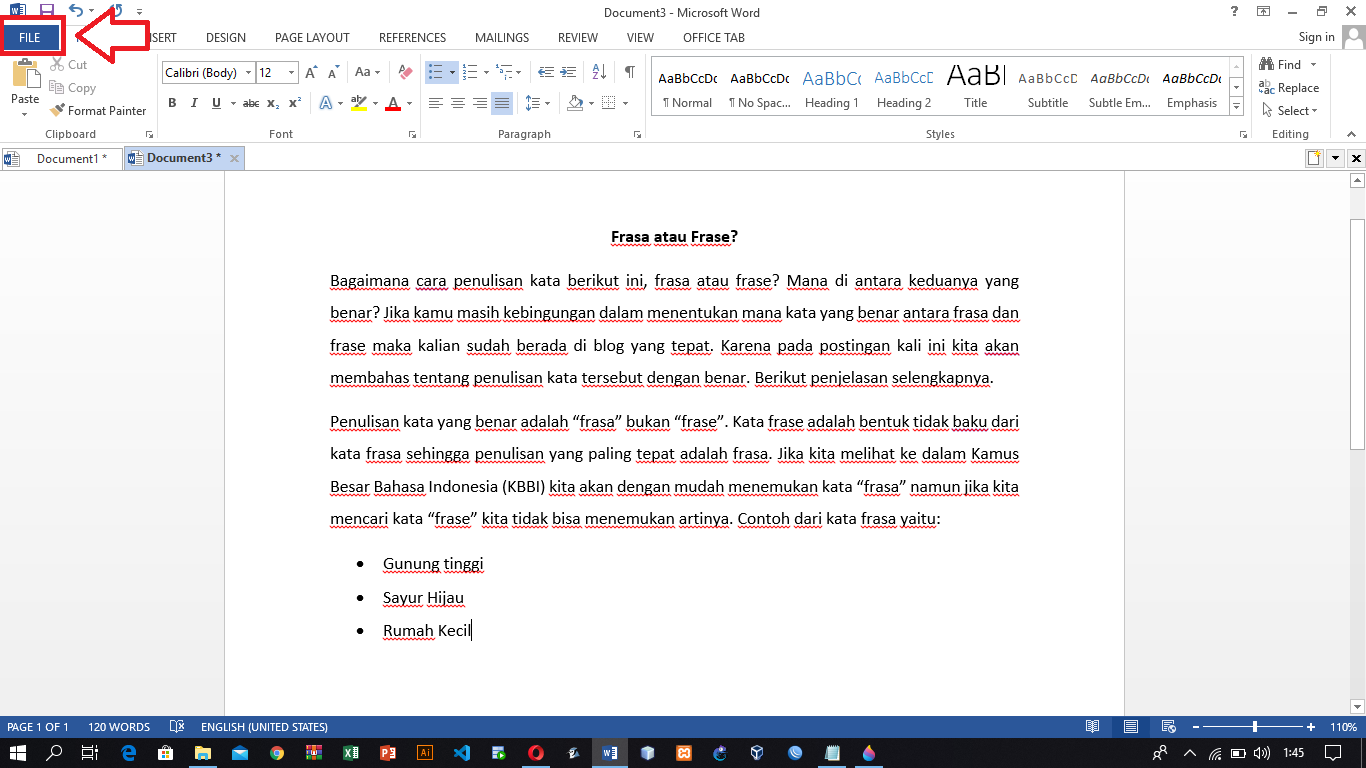Screen dimensions: 1366x768
Task: Toggle Italic formatting
Action: point(193,103)
